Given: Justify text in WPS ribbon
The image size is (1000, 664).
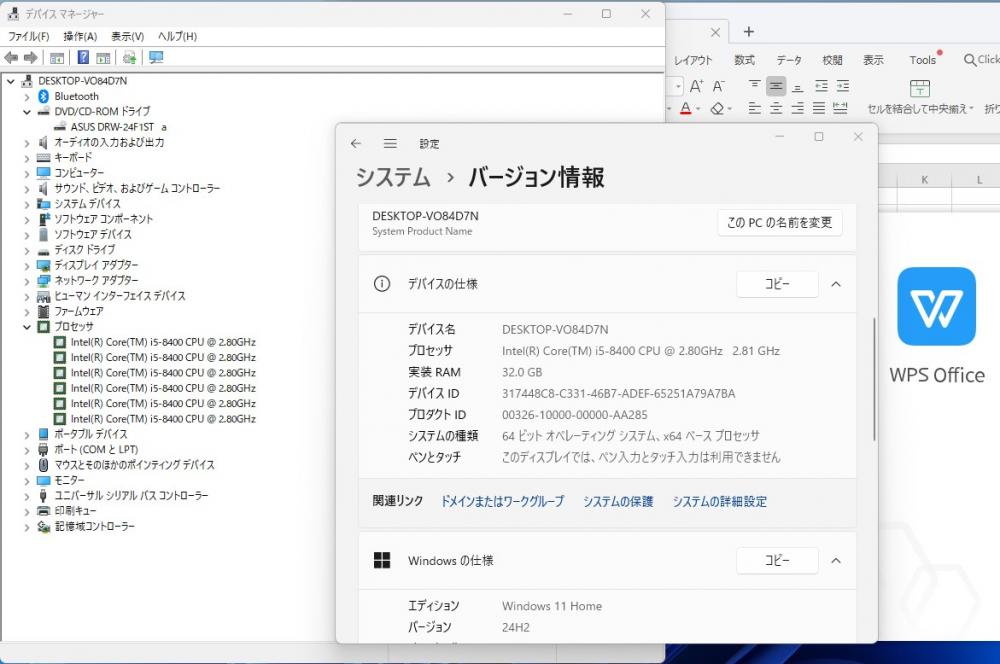Looking at the screenshot, I should coord(819,108).
